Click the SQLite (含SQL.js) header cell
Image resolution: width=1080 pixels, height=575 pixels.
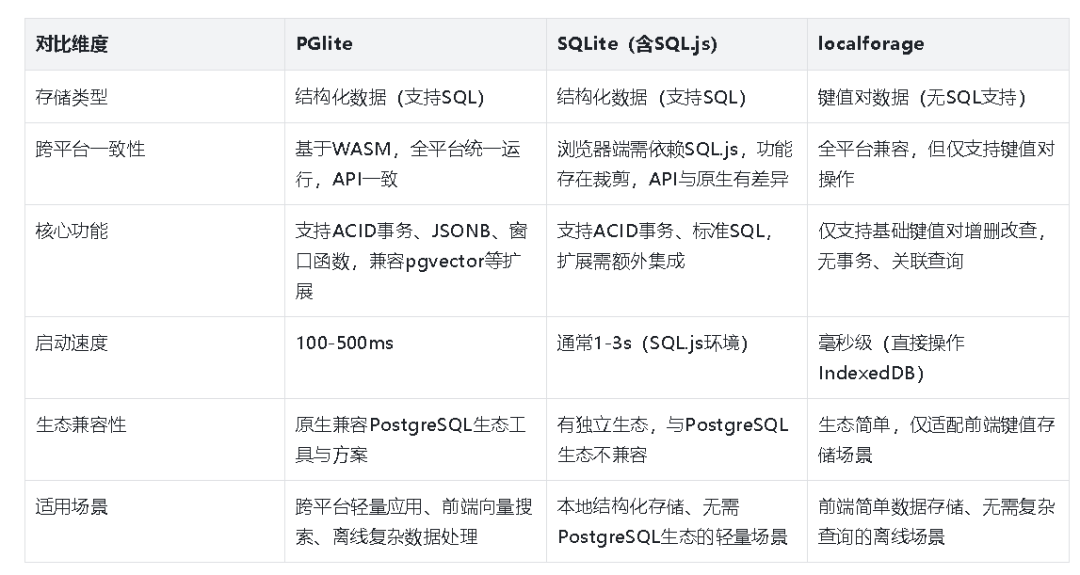[x=676, y=44]
